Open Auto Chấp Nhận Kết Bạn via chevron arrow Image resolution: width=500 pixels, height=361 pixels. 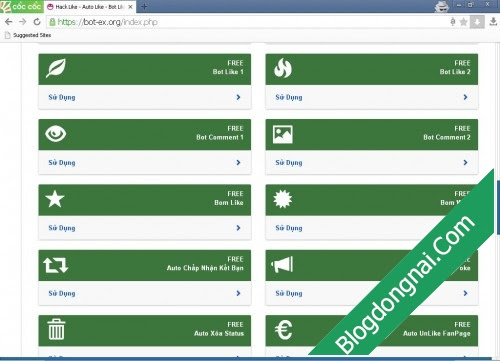(238, 293)
